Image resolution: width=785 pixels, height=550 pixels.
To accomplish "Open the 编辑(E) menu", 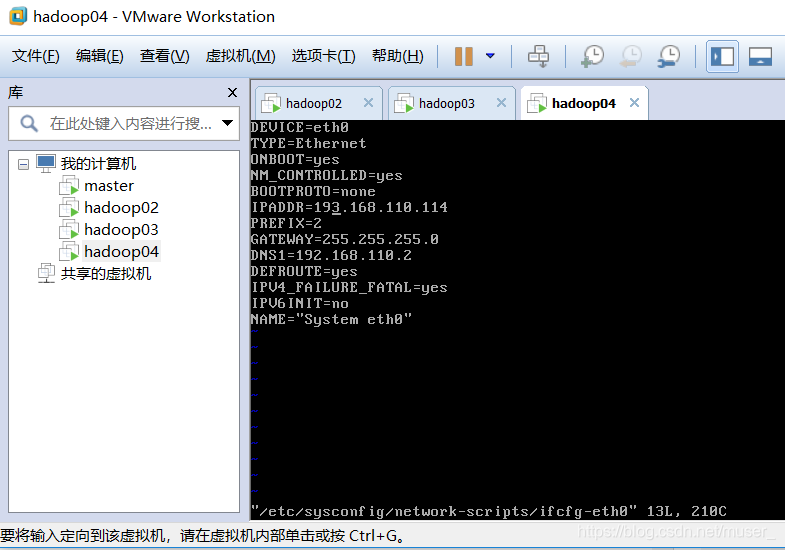I will [100, 56].
